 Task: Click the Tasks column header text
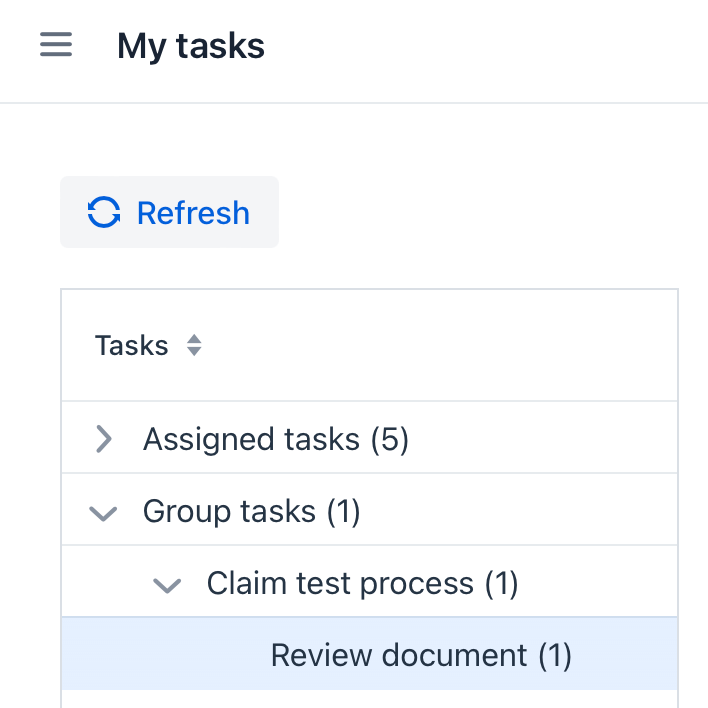(131, 346)
